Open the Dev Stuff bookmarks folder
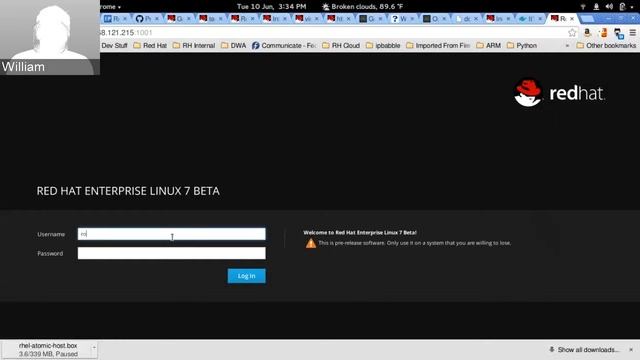Screen dimensions: 640x360 [x=114, y=45]
